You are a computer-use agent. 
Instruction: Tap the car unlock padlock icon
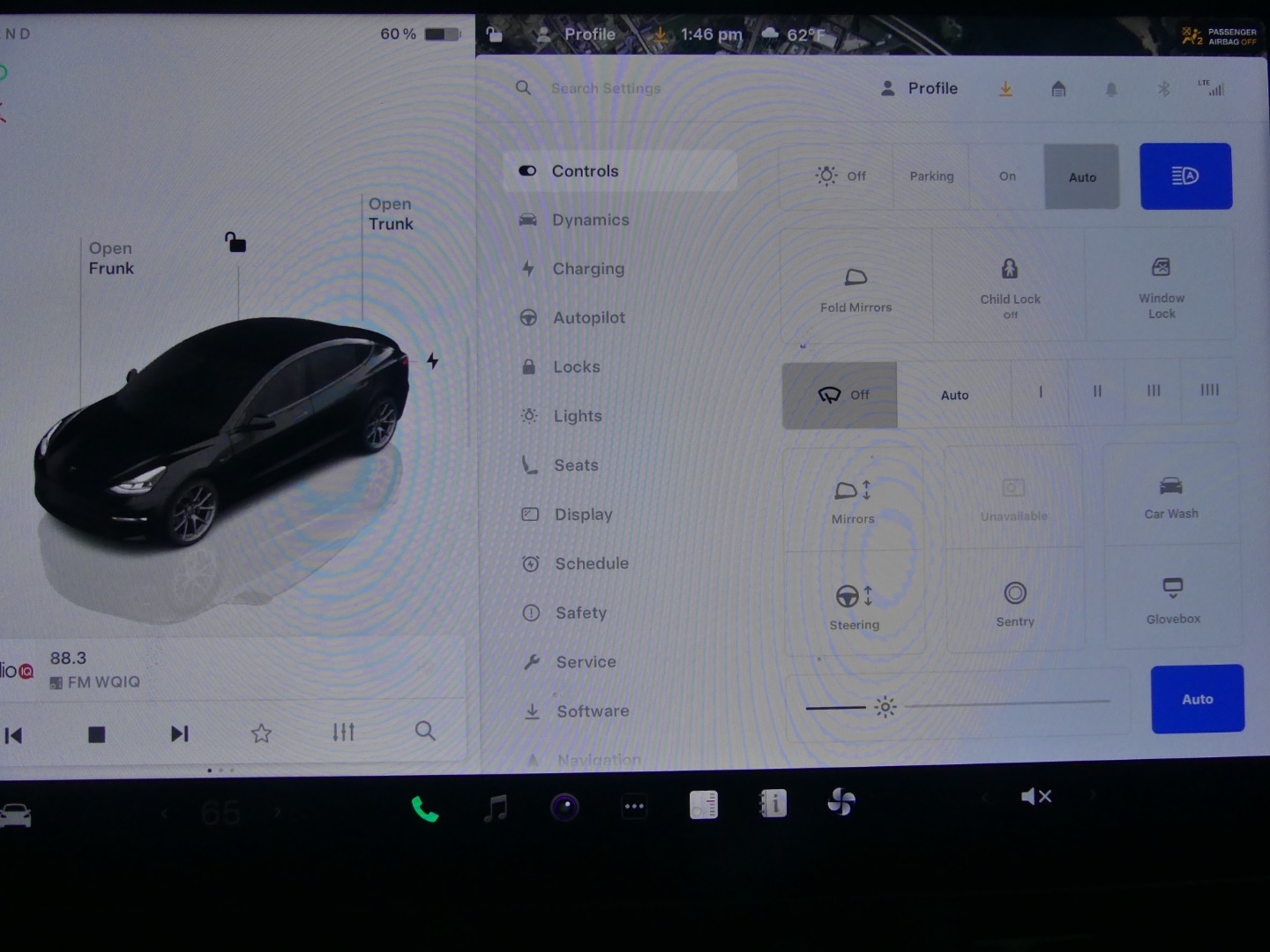tap(235, 242)
